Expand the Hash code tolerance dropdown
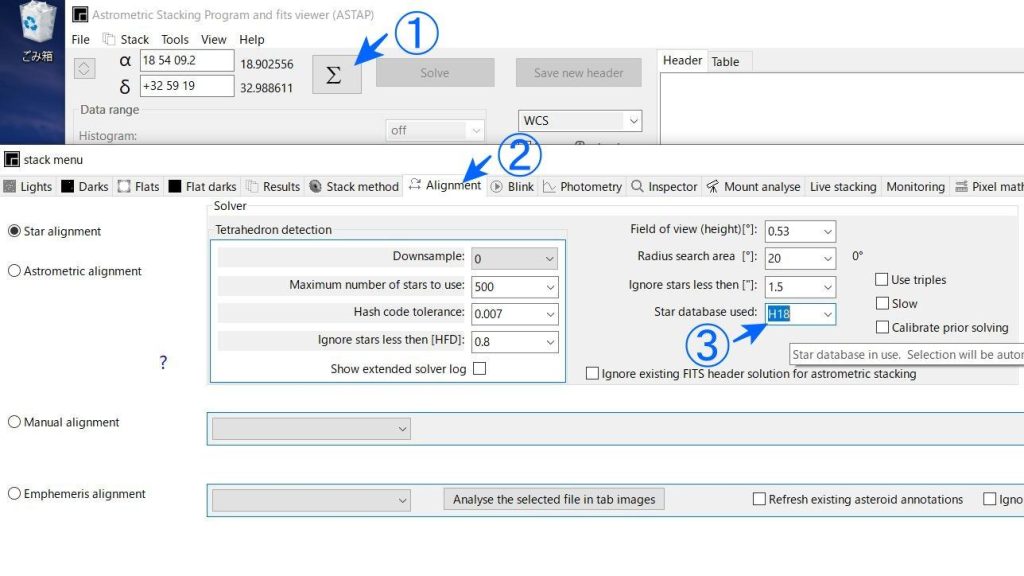 tap(550, 314)
